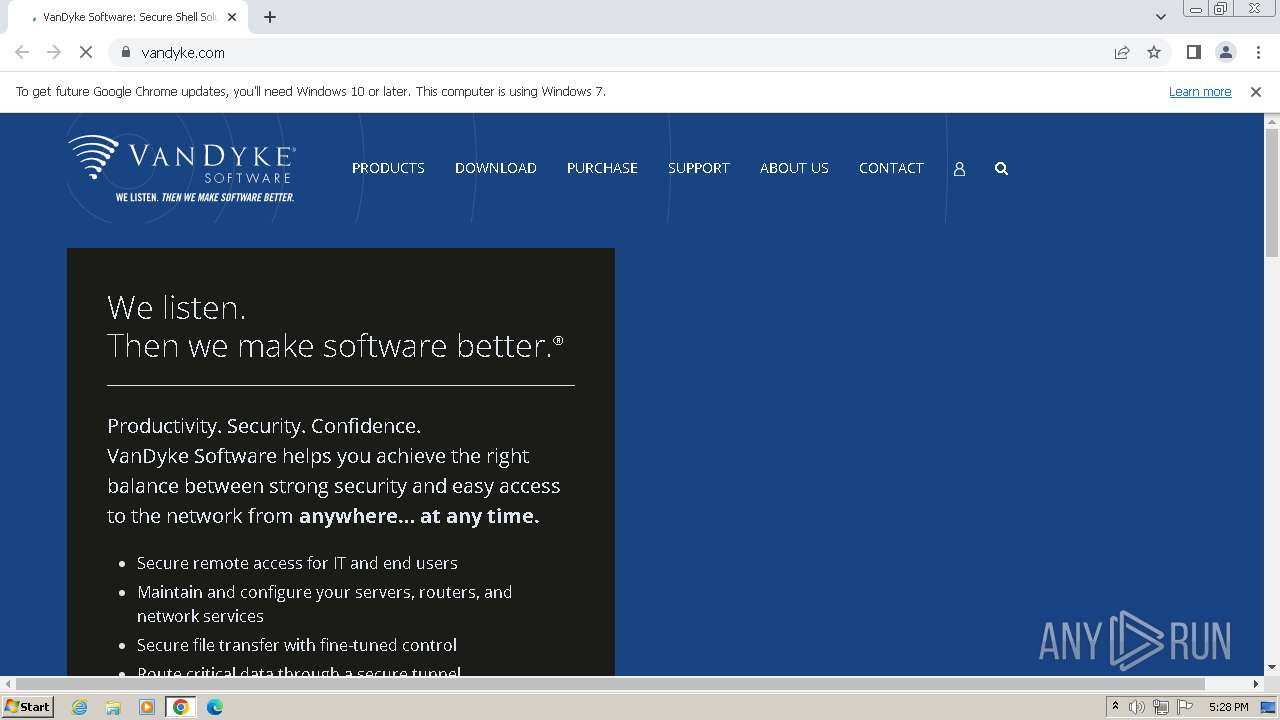
Task: Open the Action Center flag icon
Action: (1186, 707)
